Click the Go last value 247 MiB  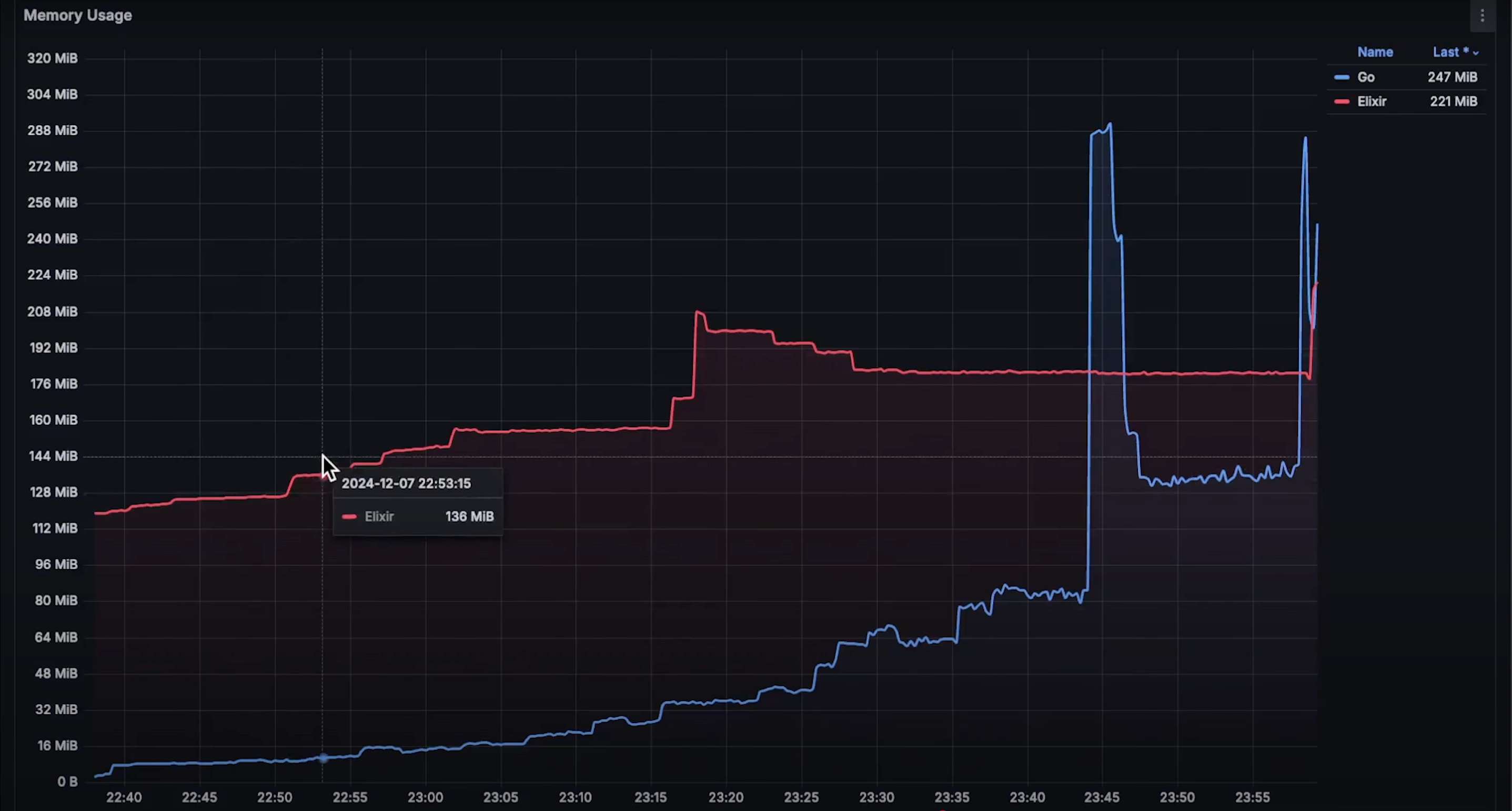(1452, 77)
